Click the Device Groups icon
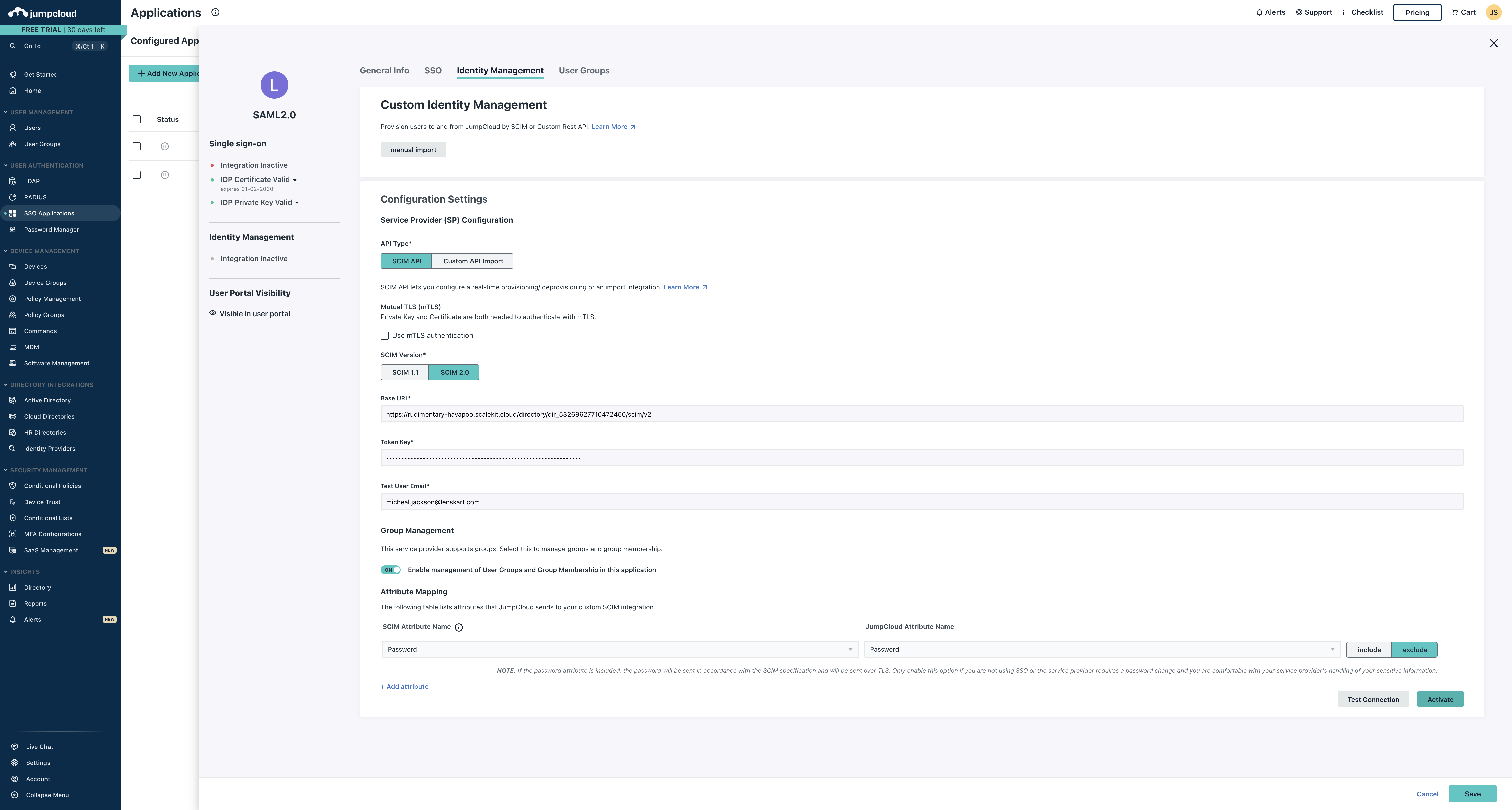This screenshot has height=810, width=1512. [12, 283]
